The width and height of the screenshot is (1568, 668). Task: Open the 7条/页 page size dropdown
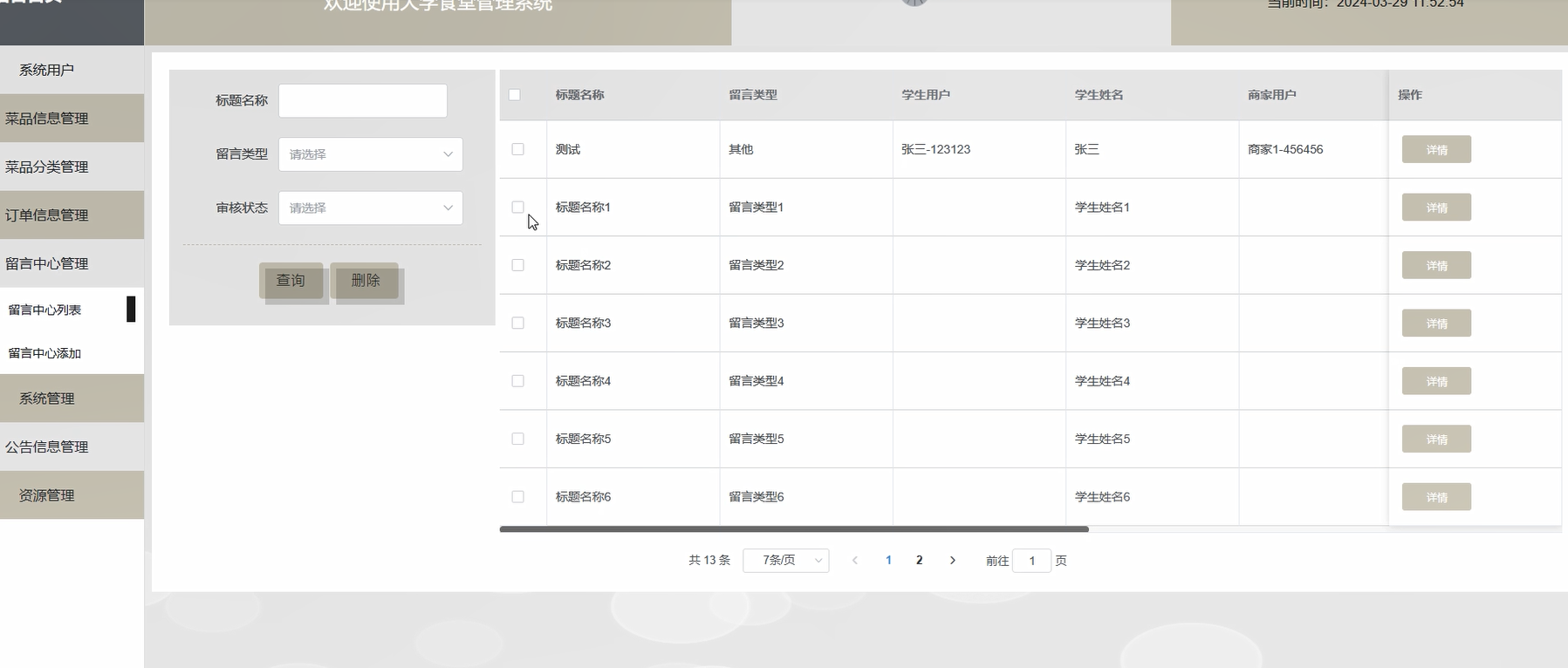pos(785,560)
